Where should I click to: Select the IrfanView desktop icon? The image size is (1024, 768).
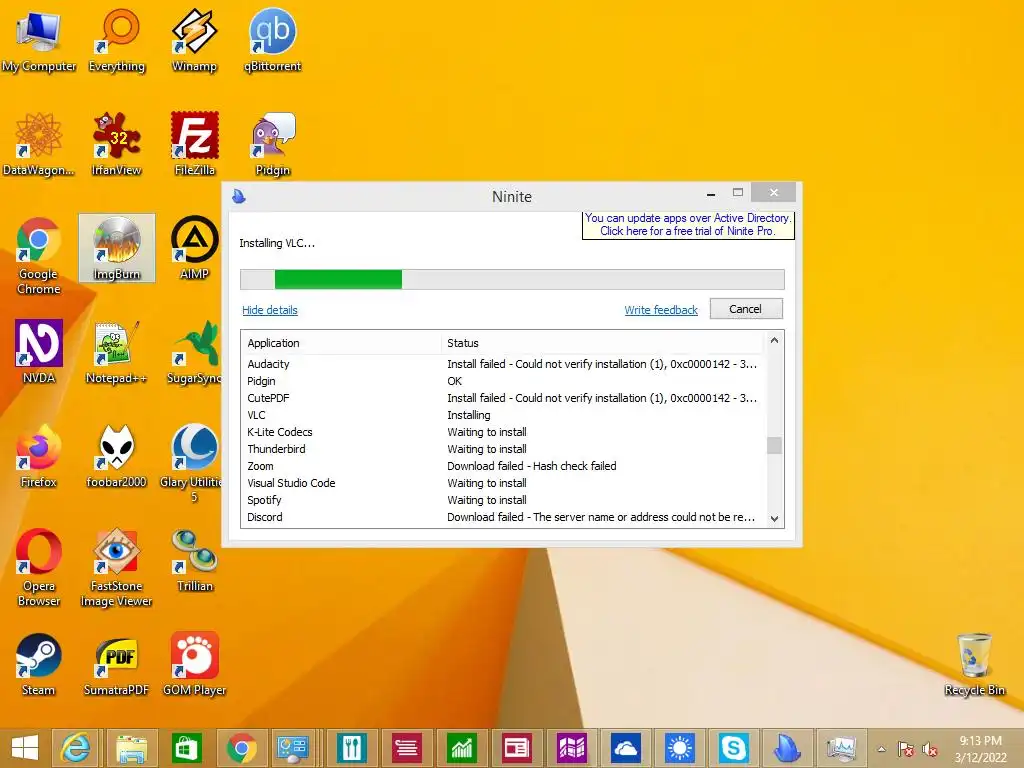pos(117,144)
